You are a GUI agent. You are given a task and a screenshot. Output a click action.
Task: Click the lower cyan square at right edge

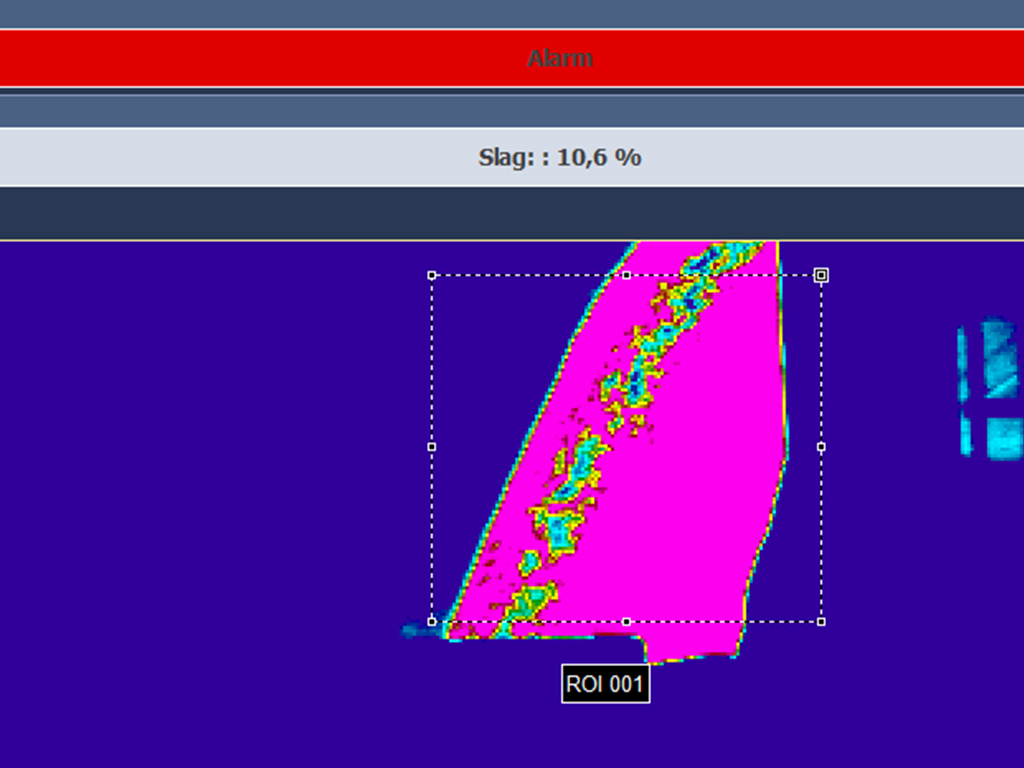pos(1003,437)
